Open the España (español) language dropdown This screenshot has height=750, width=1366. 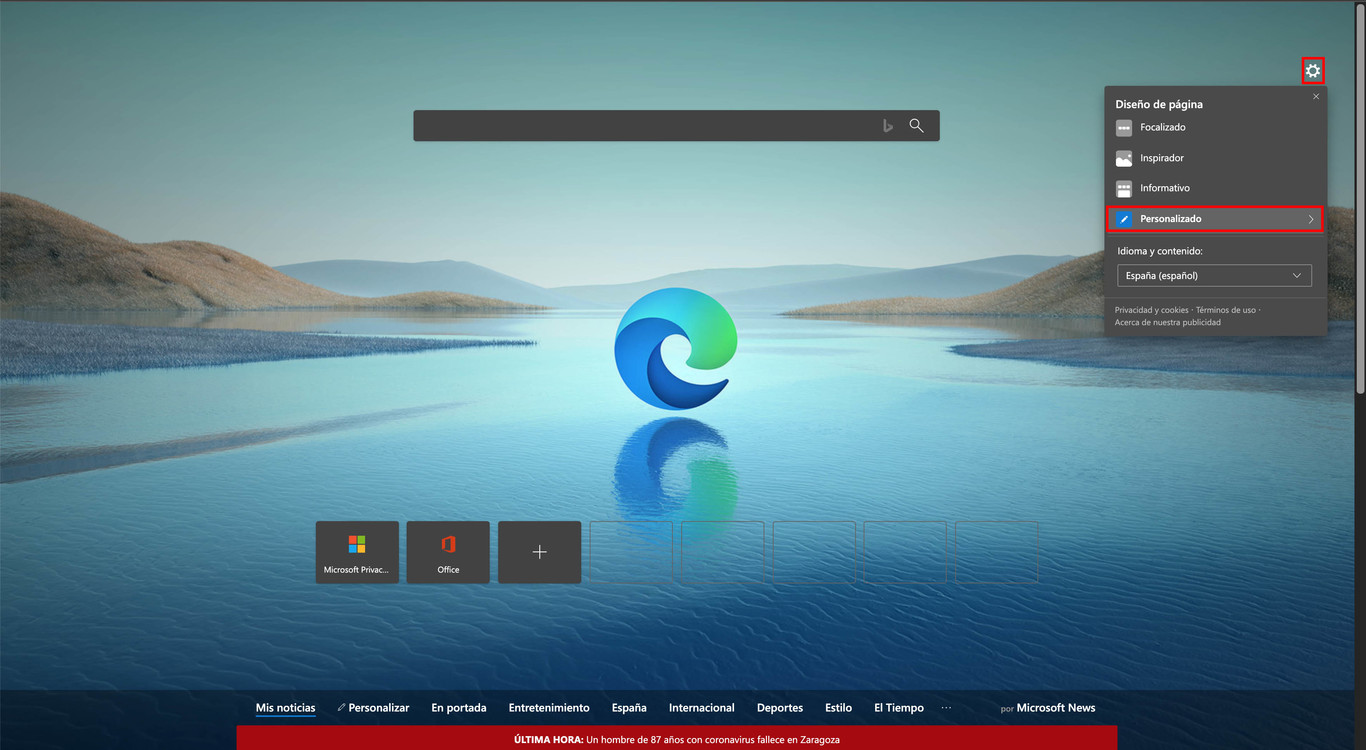1214,276
